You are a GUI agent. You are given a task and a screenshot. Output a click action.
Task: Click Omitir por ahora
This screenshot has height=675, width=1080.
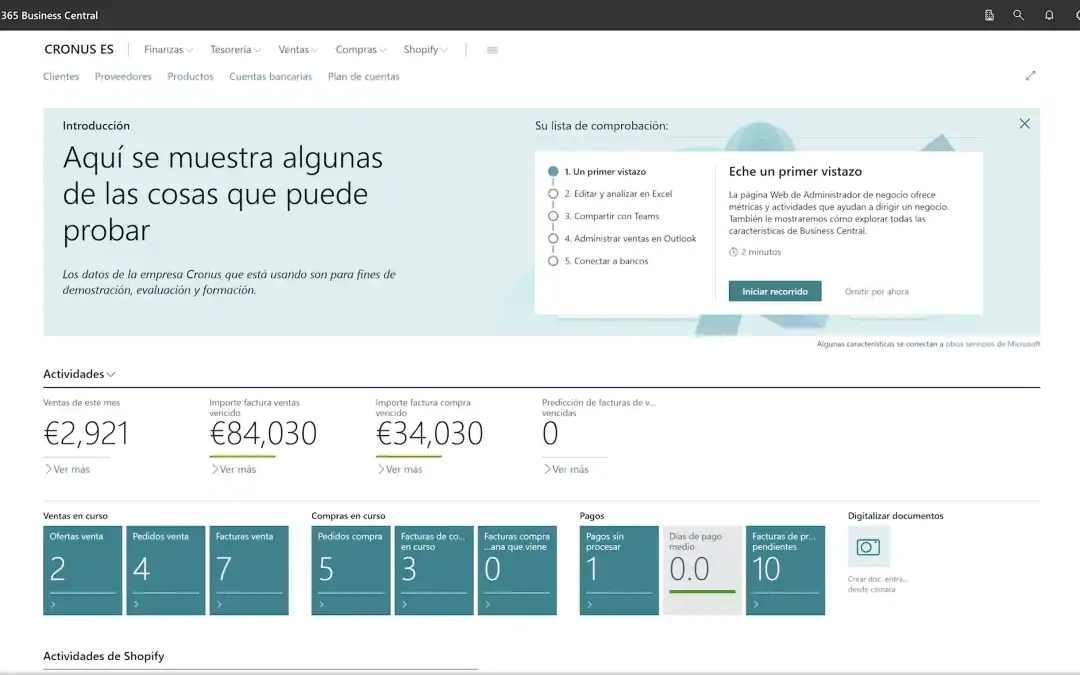(x=876, y=291)
